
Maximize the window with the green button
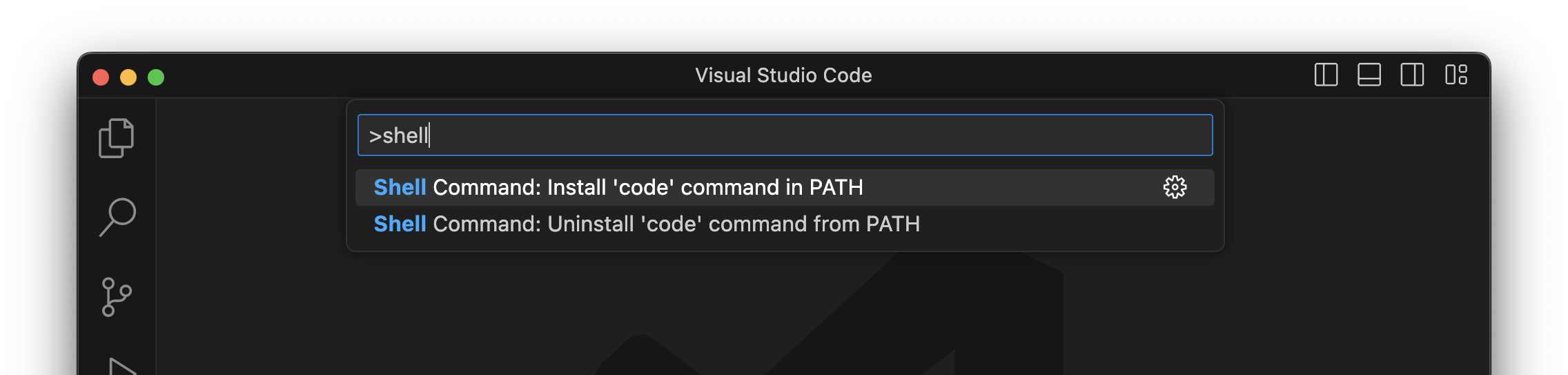tap(156, 77)
